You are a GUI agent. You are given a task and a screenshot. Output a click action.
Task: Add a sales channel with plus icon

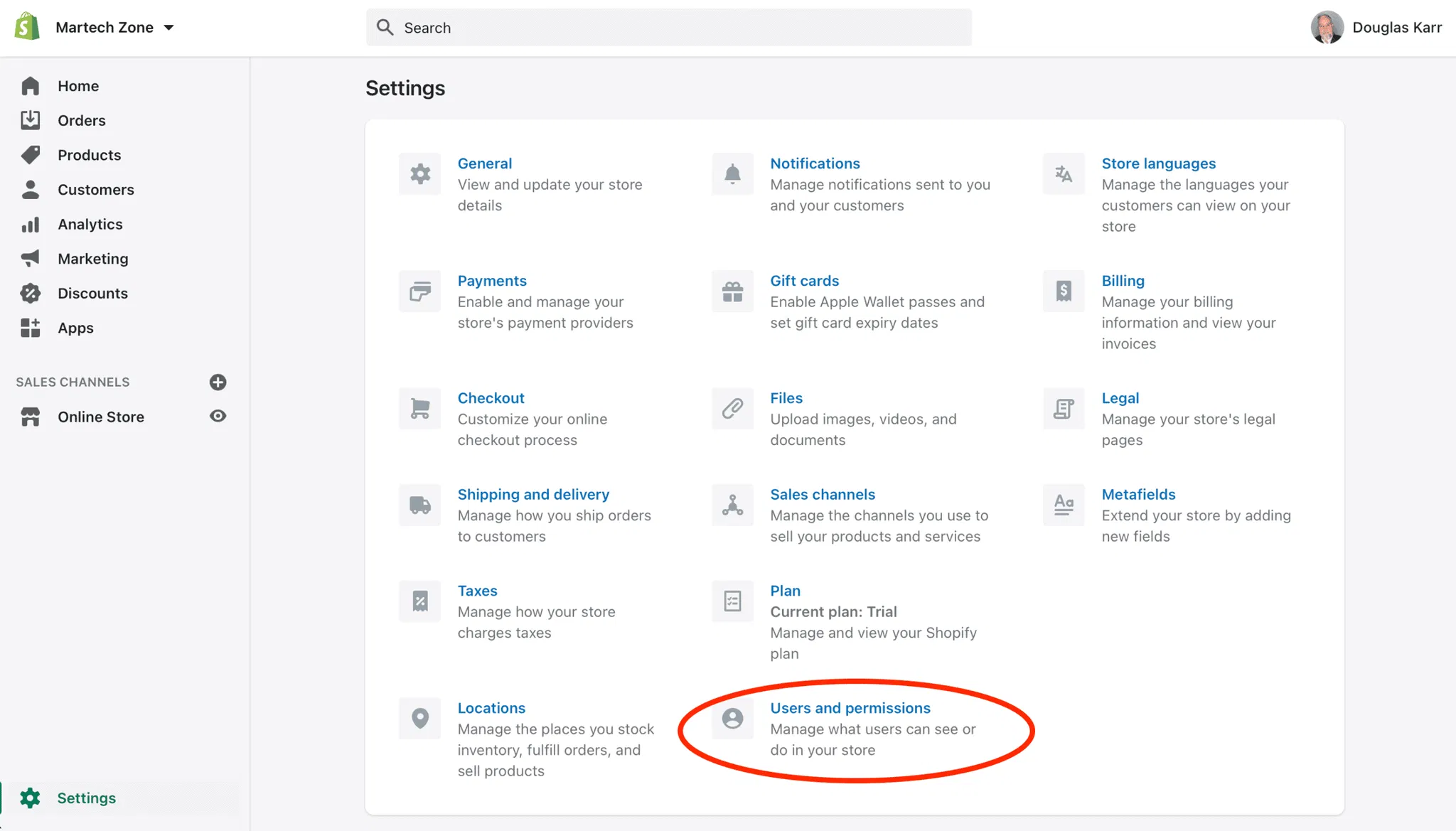coord(218,382)
